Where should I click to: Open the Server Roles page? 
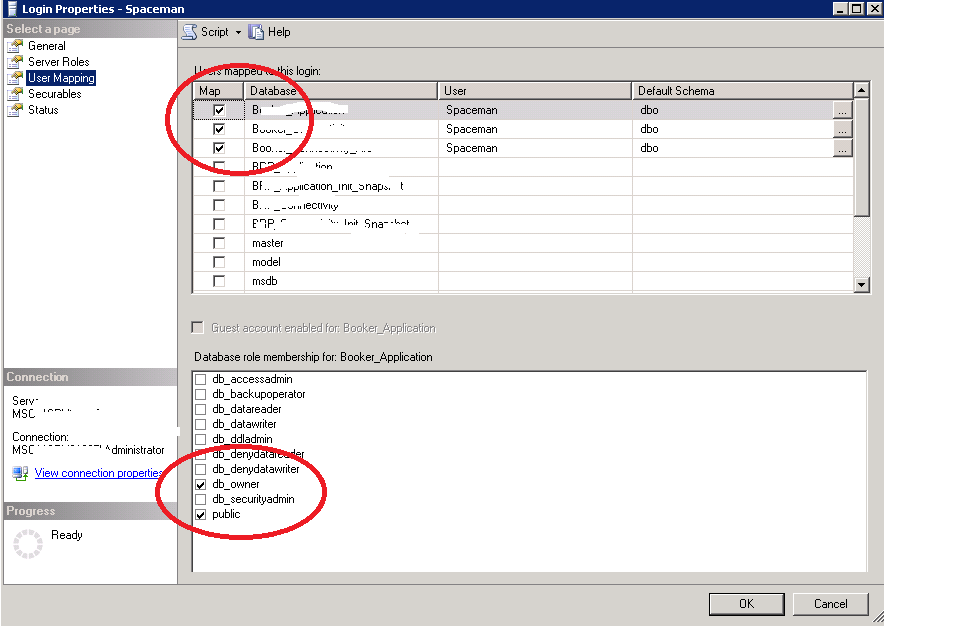tap(58, 62)
